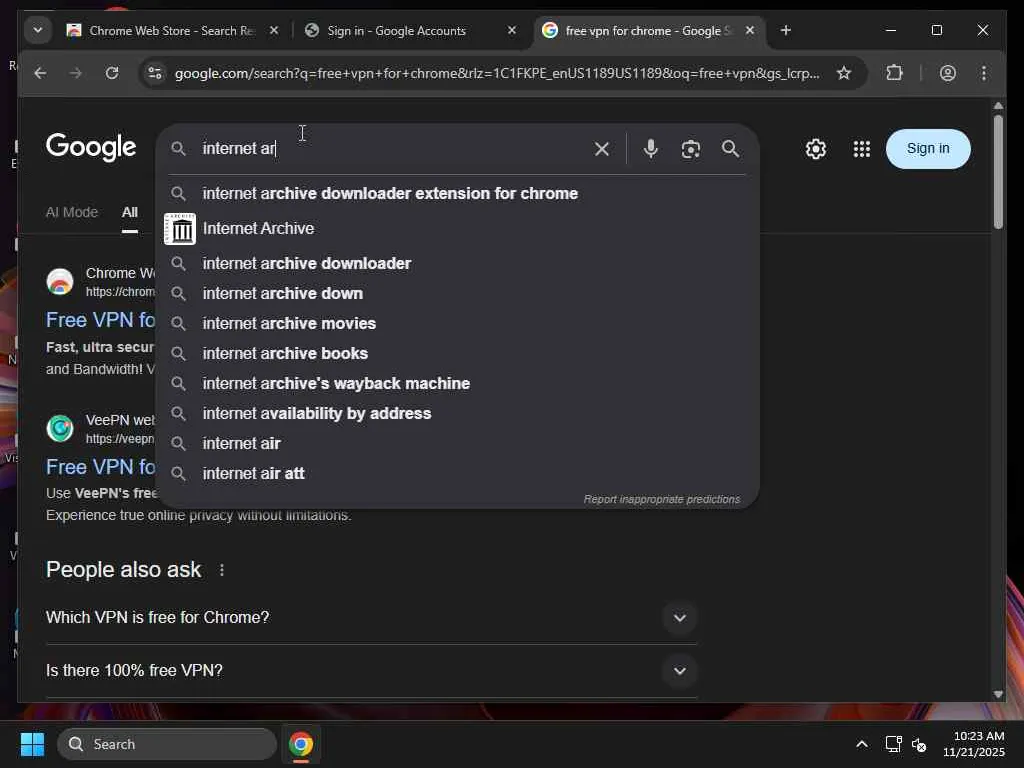Show hidden system tray icons
This screenshot has width=1024, height=768.
(862, 744)
